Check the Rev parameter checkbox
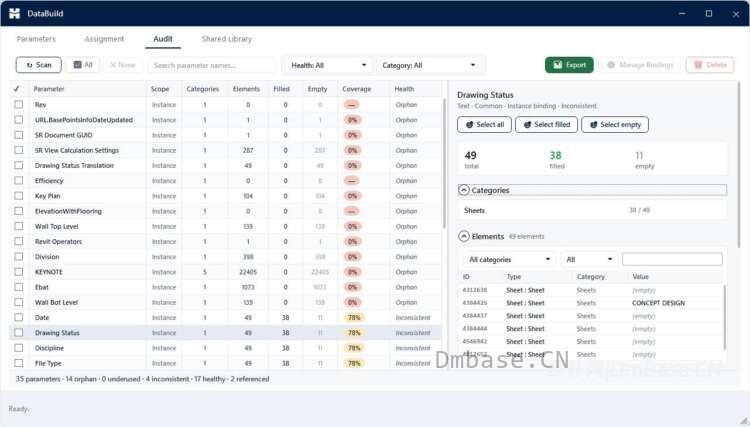Image resolution: width=750 pixels, height=427 pixels. point(19,104)
